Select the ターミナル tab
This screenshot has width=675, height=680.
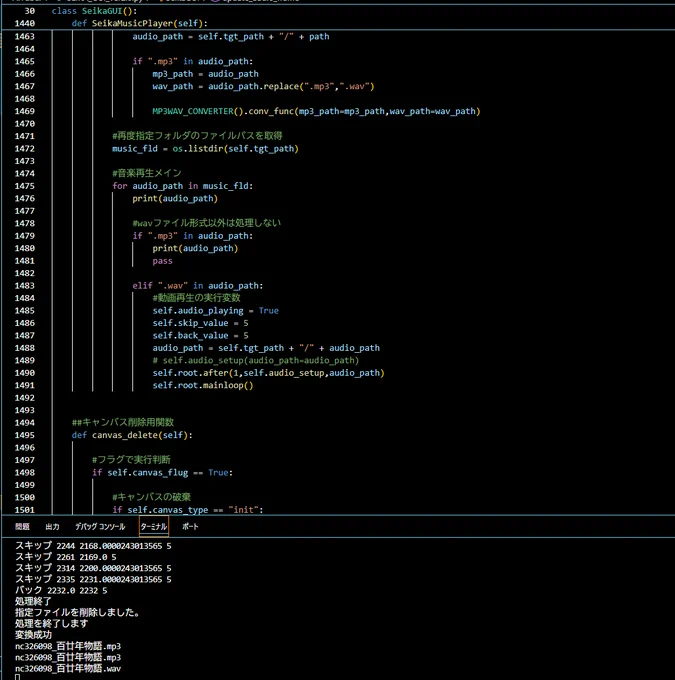click(154, 526)
